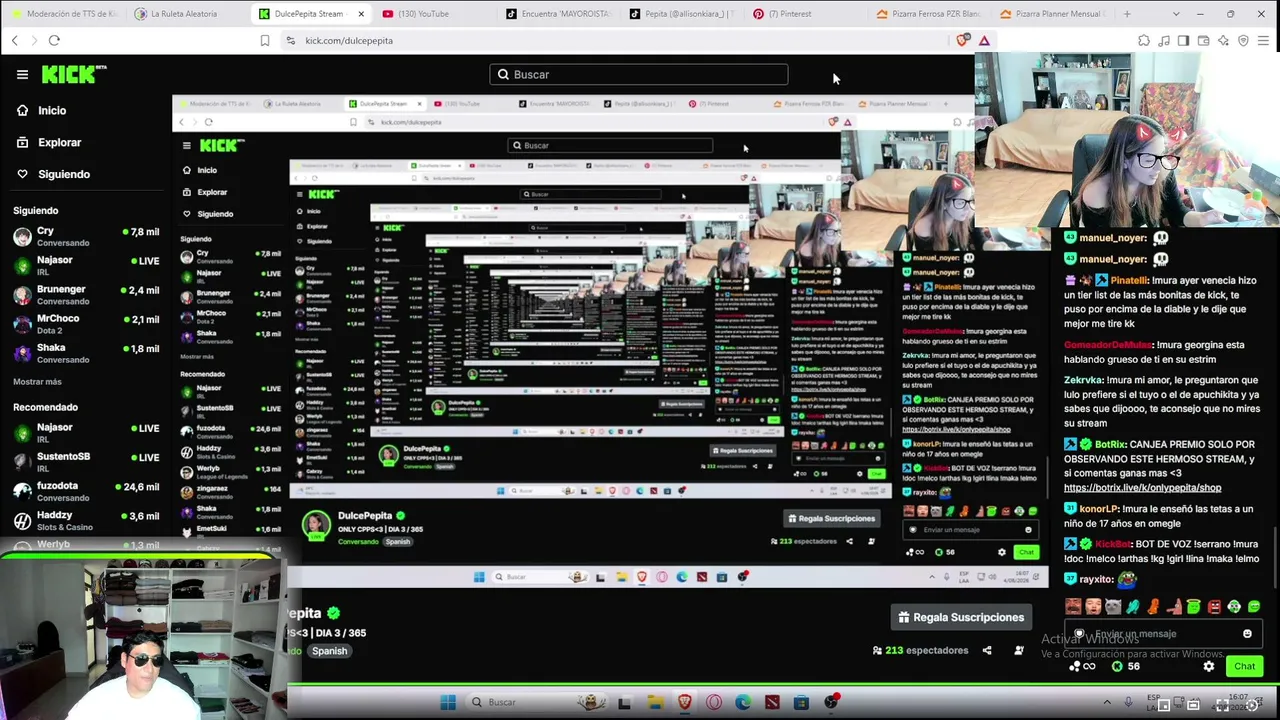
Task: Open the Brave browser taskbar icon
Action: (x=684, y=702)
